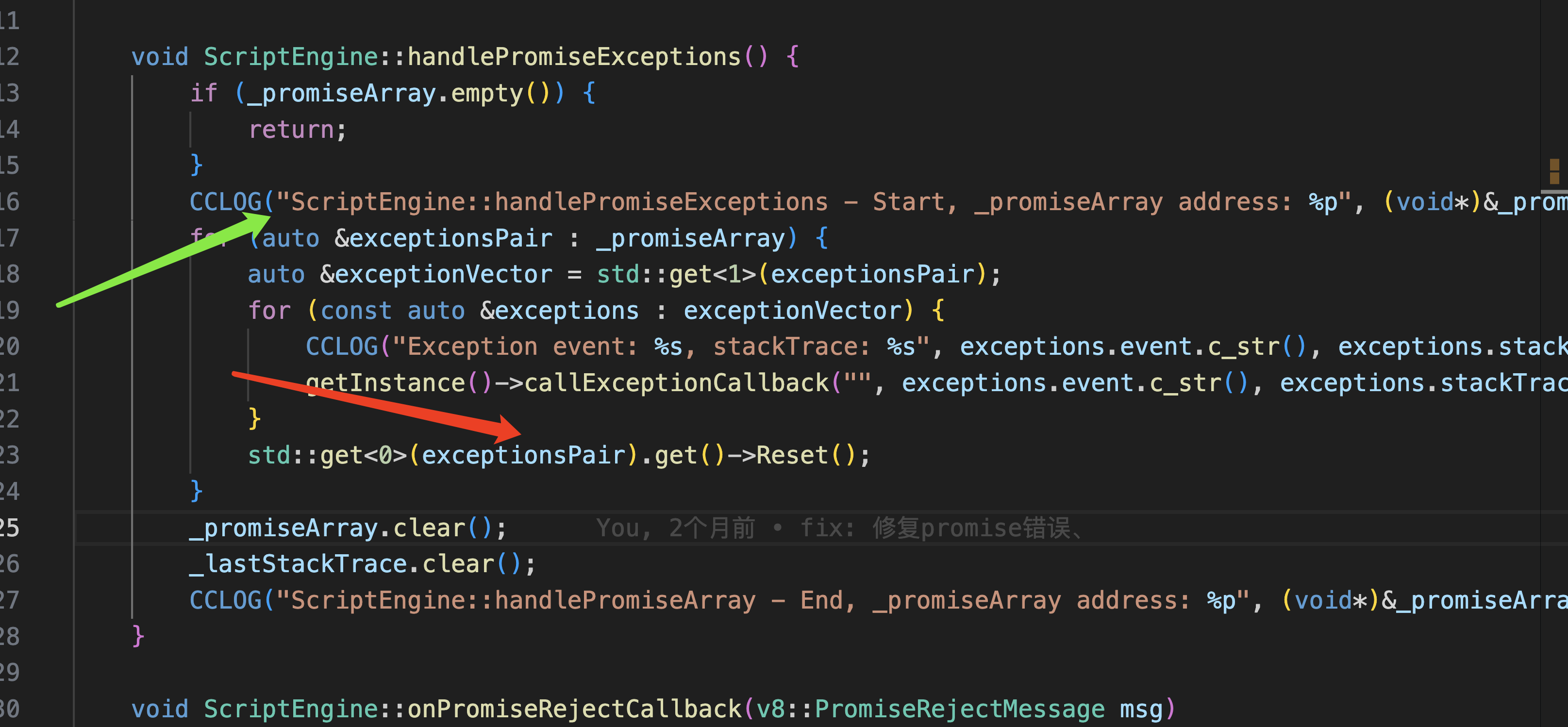Click the orange marker in the overview ruler

1554,171
